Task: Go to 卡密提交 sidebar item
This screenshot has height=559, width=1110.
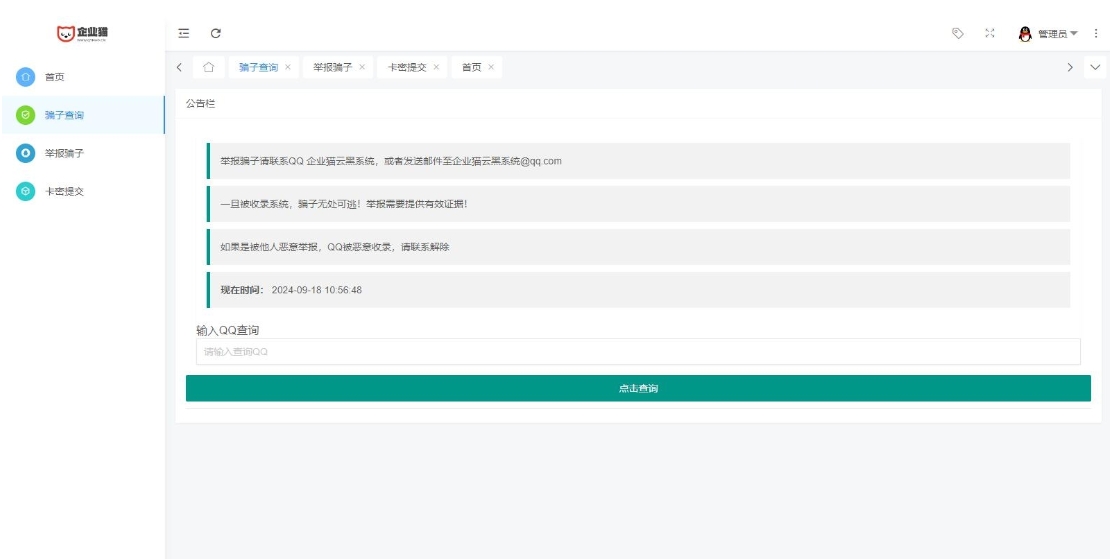Action: tap(64, 191)
